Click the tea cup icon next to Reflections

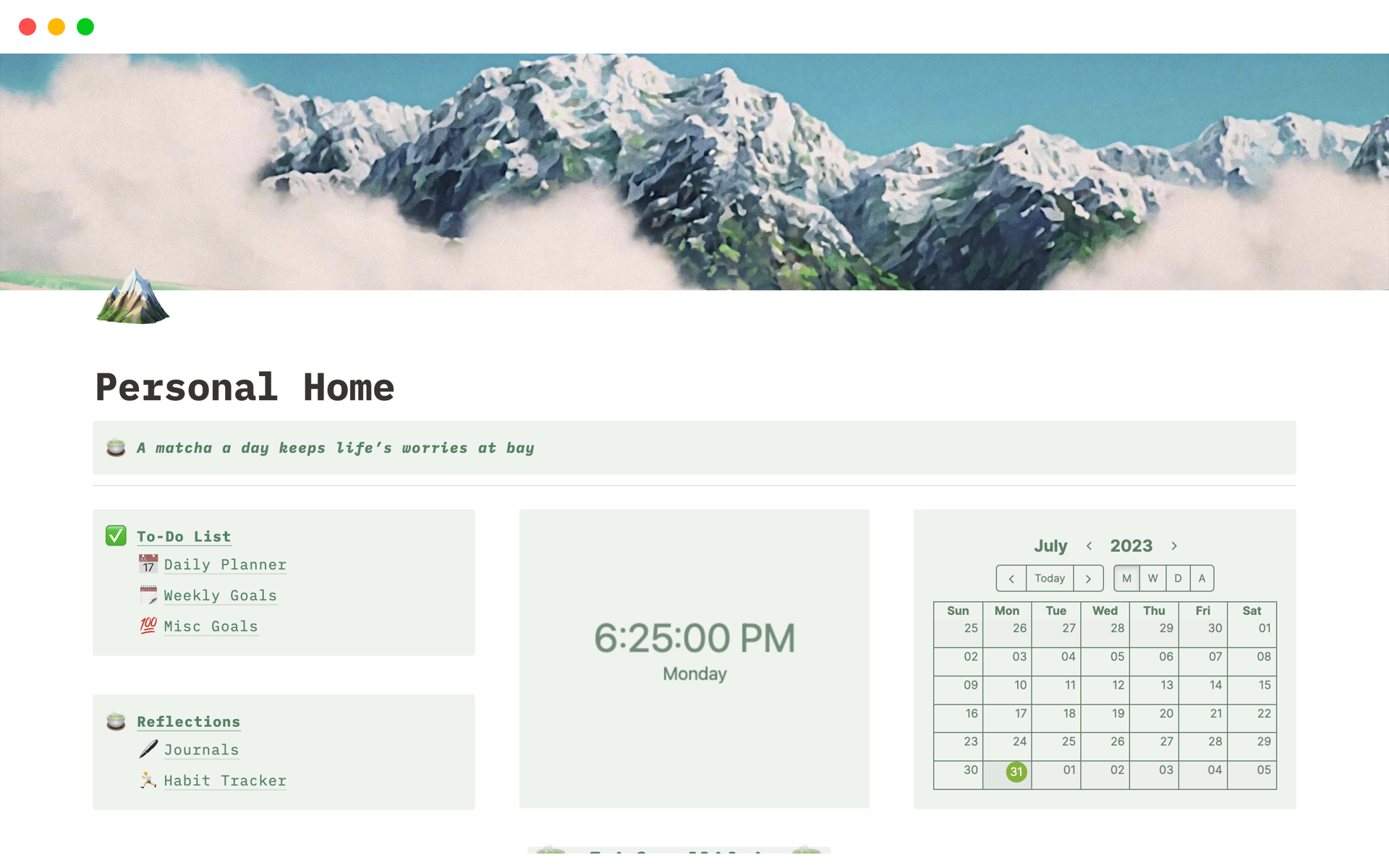coord(117,720)
